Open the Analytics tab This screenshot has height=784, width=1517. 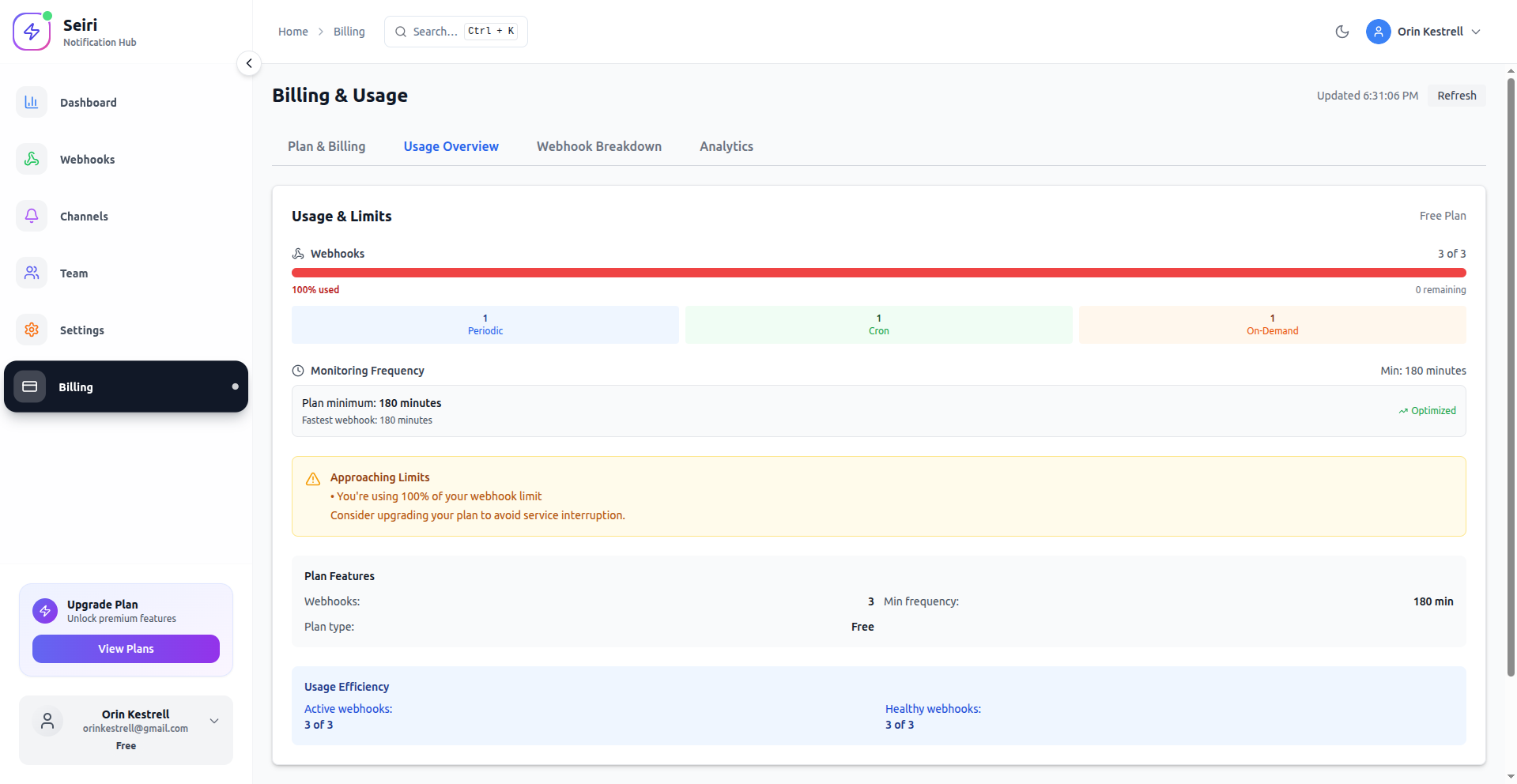tap(726, 146)
